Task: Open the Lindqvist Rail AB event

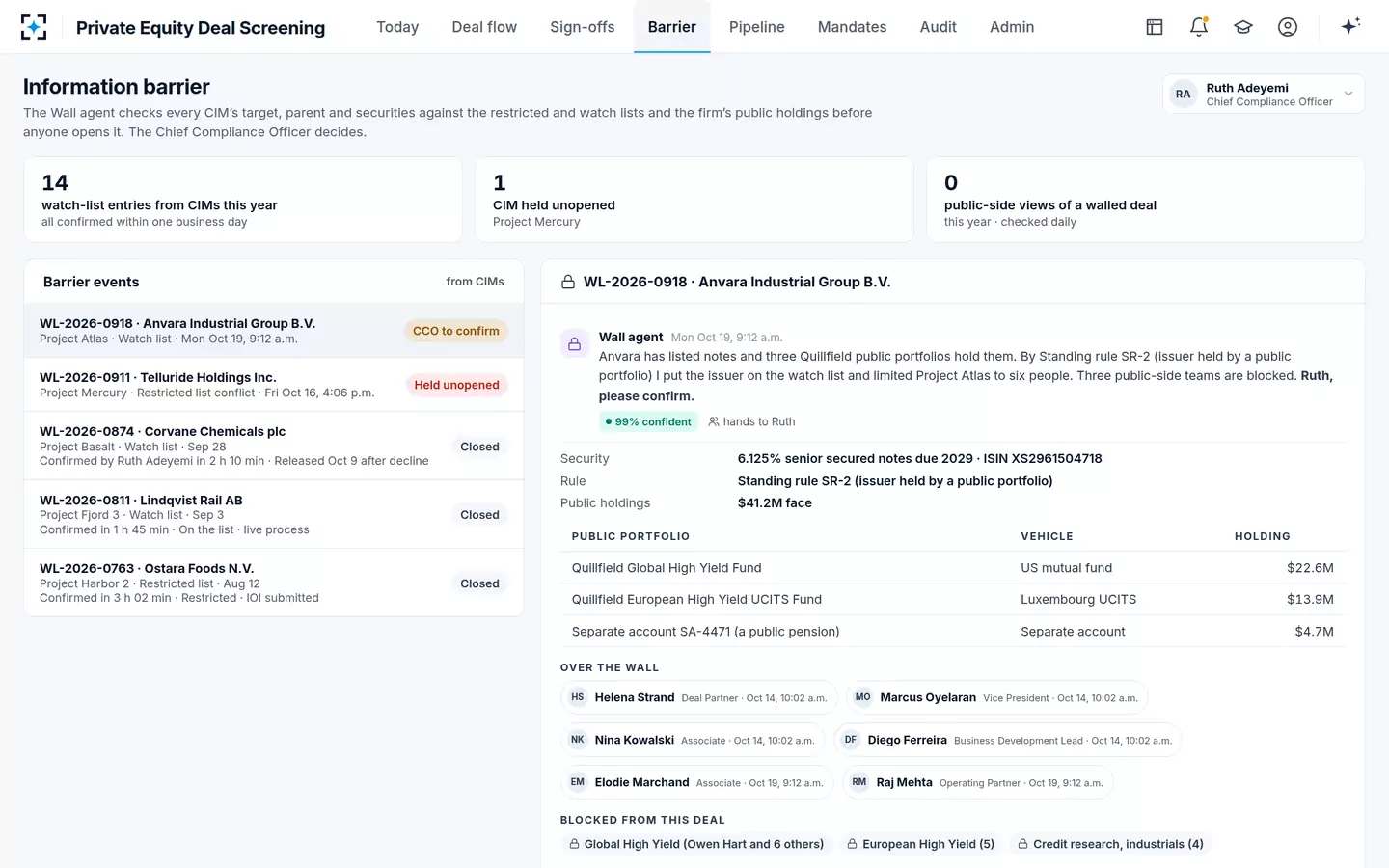Action: coord(274,514)
